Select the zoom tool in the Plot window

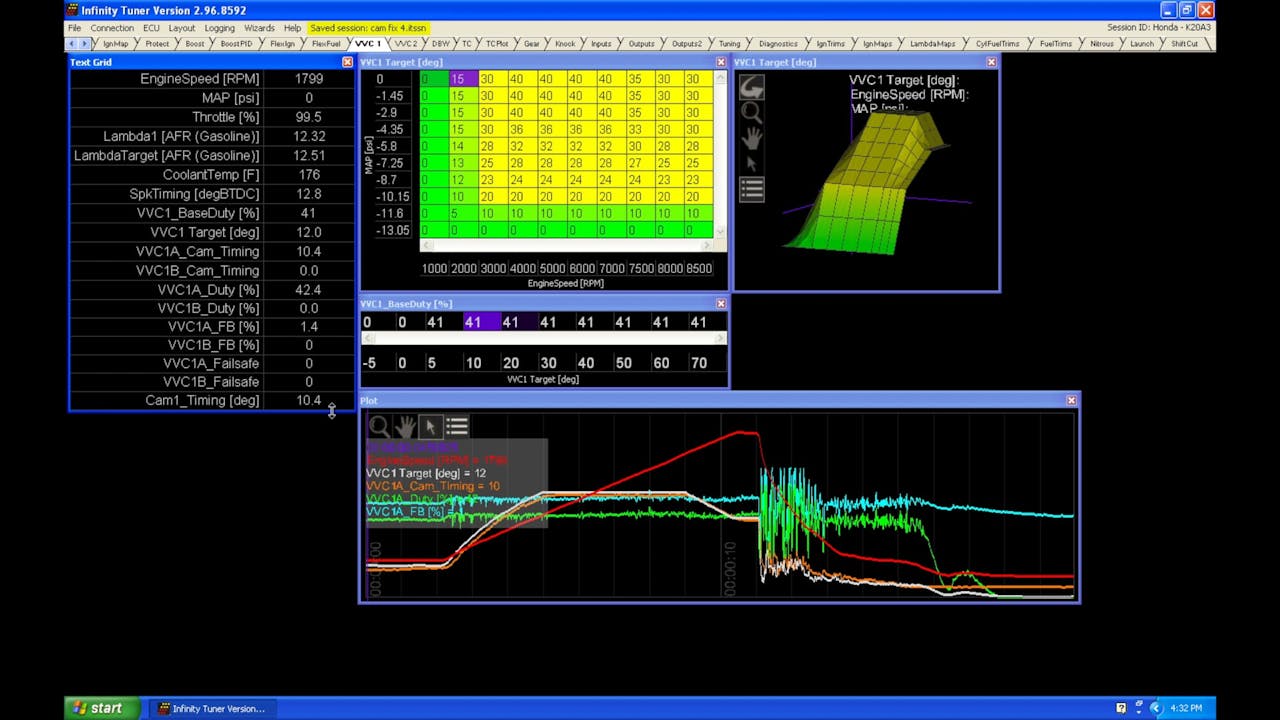pyautogui.click(x=379, y=426)
